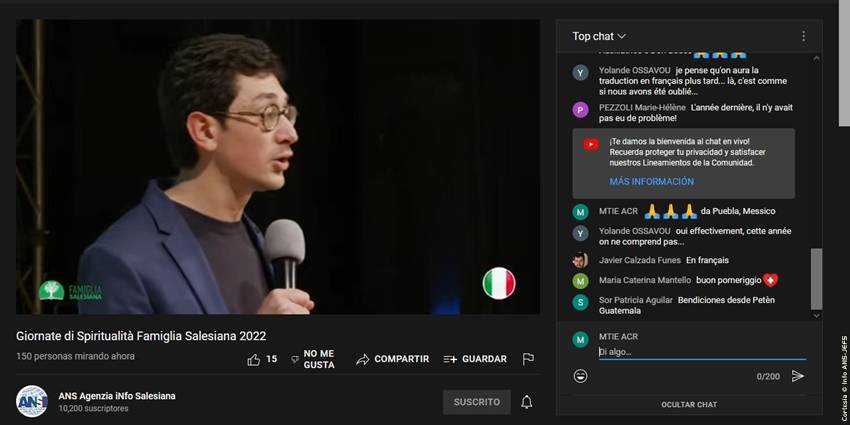Click the video title 'Giornate di Spiritualità Famiglia Salesiana 2022'
The height and width of the screenshot is (425, 850).
(x=141, y=336)
